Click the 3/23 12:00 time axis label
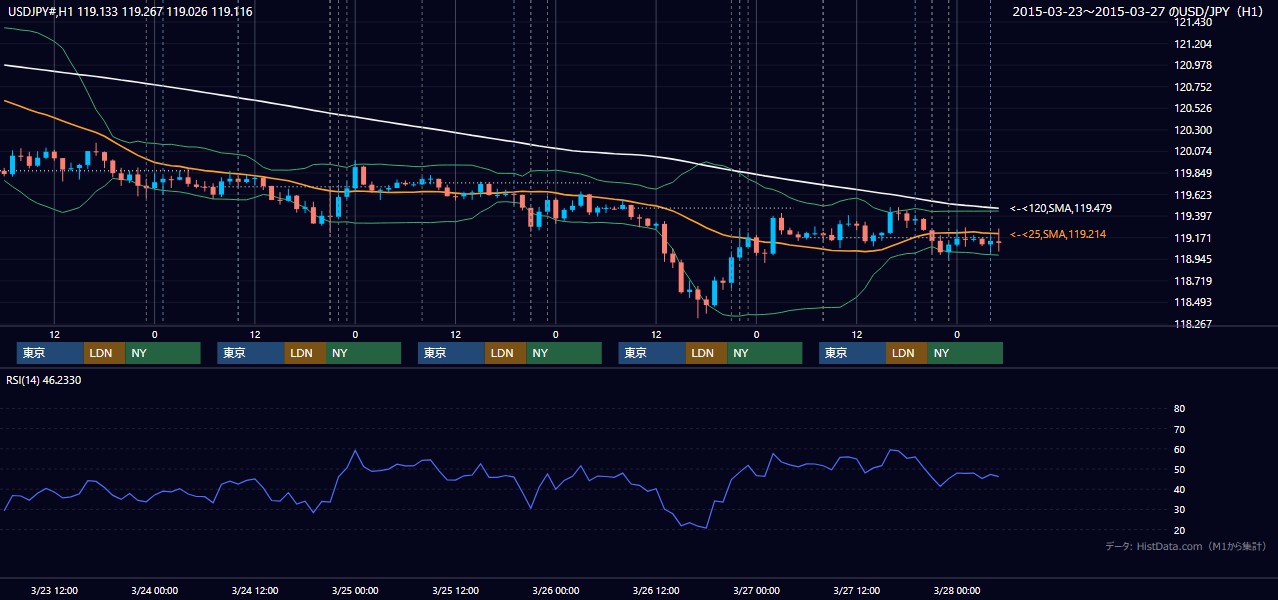1278x600 pixels. pos(54,590)
